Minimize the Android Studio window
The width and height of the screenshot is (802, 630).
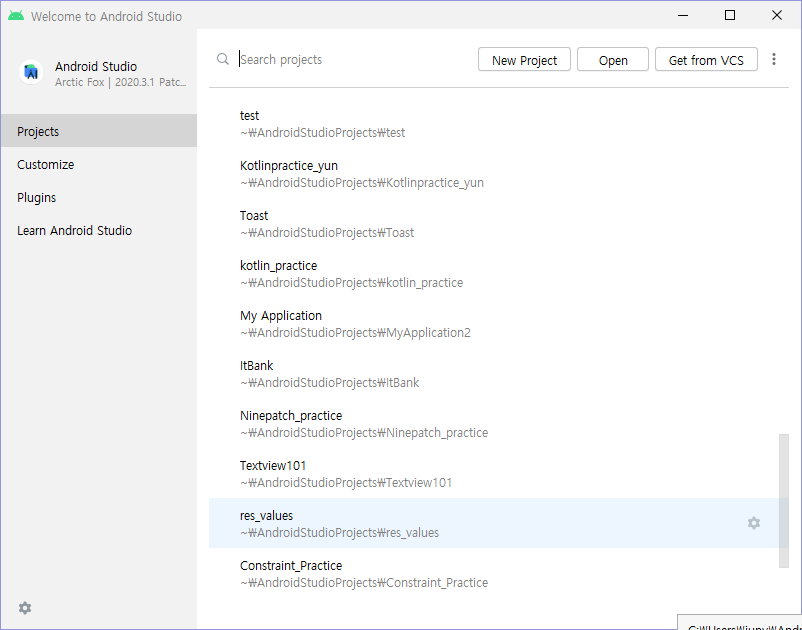(682, 15)
